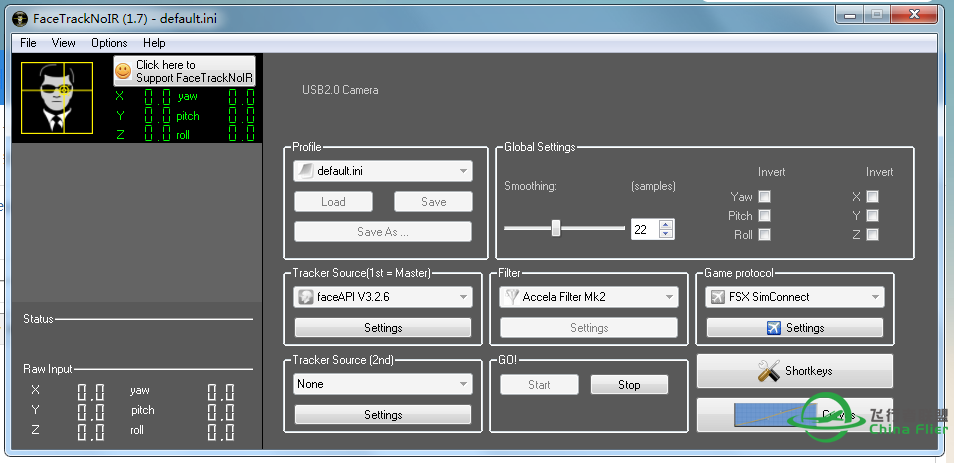Click the Smoothing slider handle
The image size is (954, 463).
[x=555, y=228]
